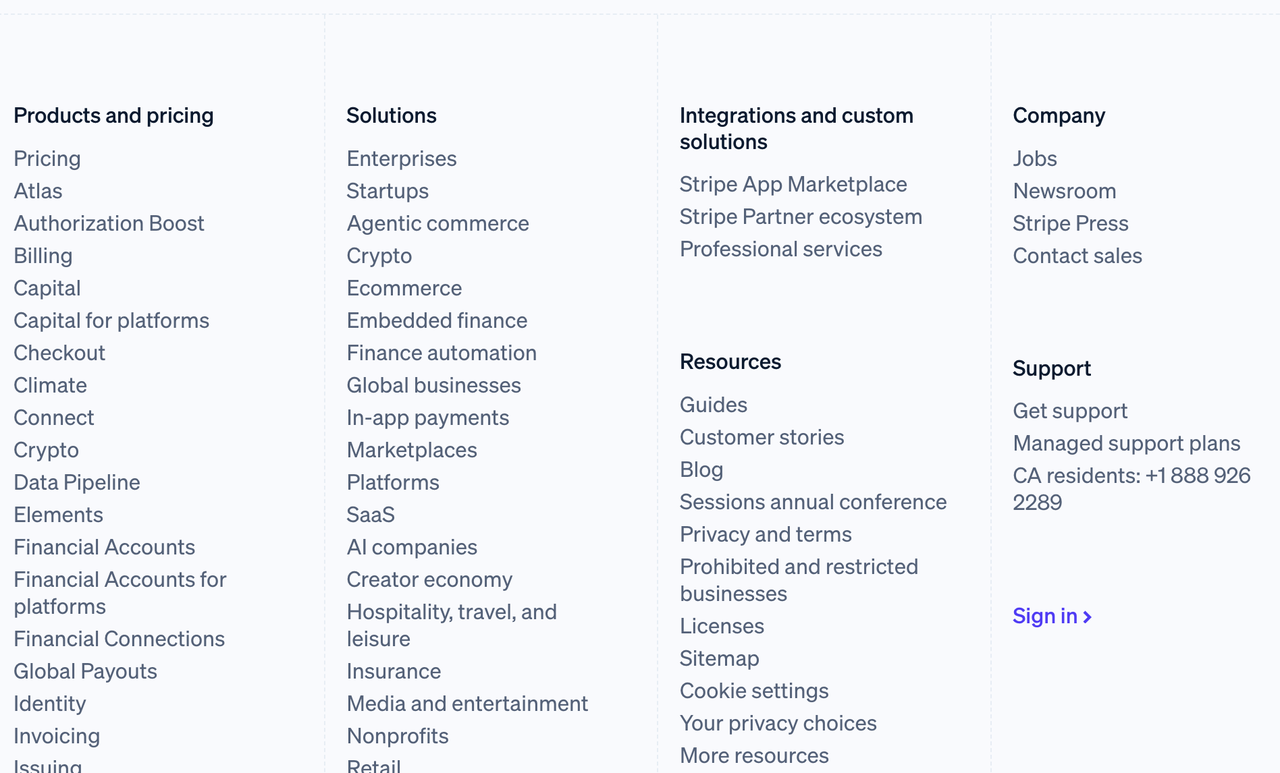The width and height of the screenshot is (1280, 773).
Task: Open Authorization Boost link
Action: [x=109, y=223]
